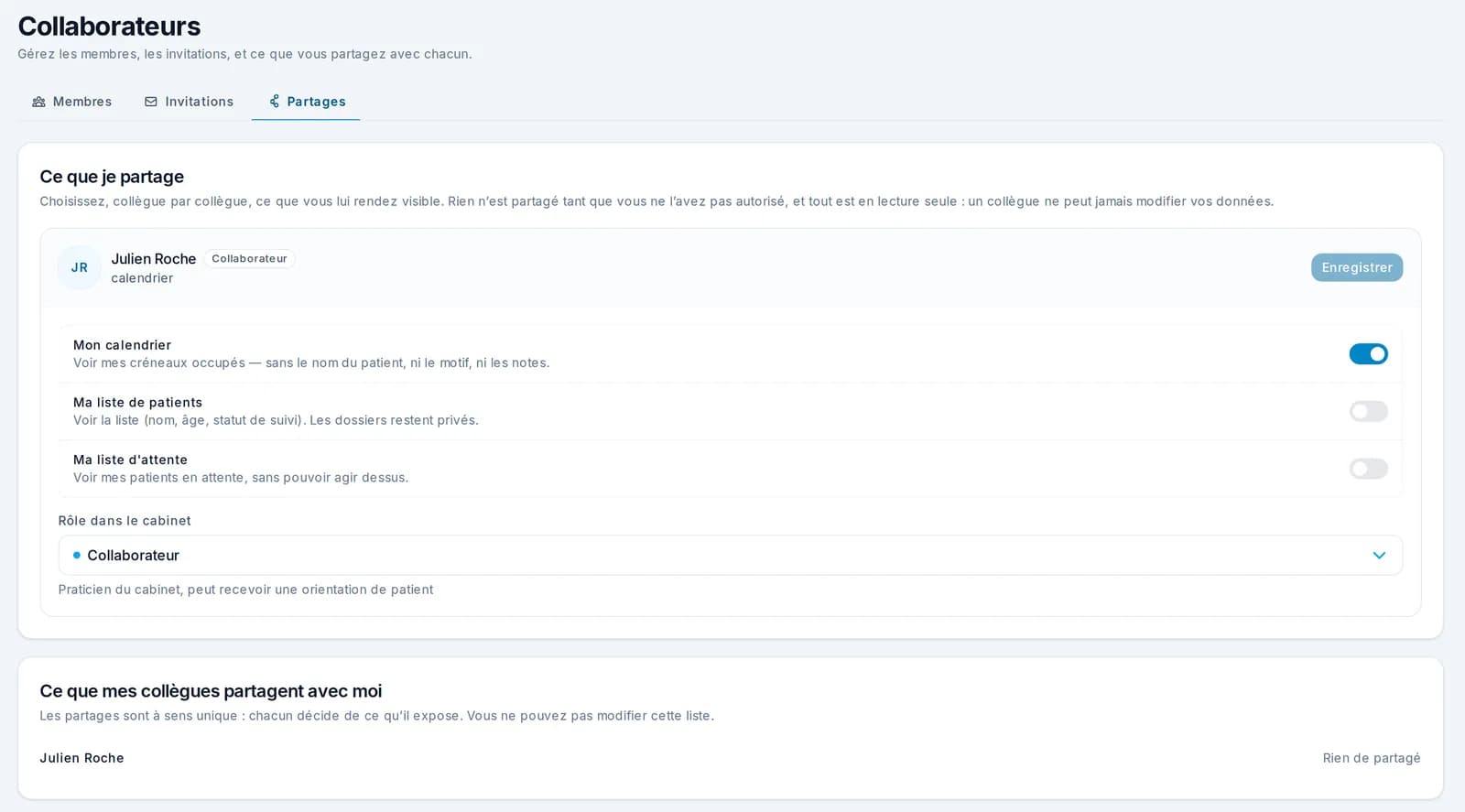This screenshot has width=1465, height=812.
Task: Enable the Ma liste de patients toggle
Action: (1368, 412)
